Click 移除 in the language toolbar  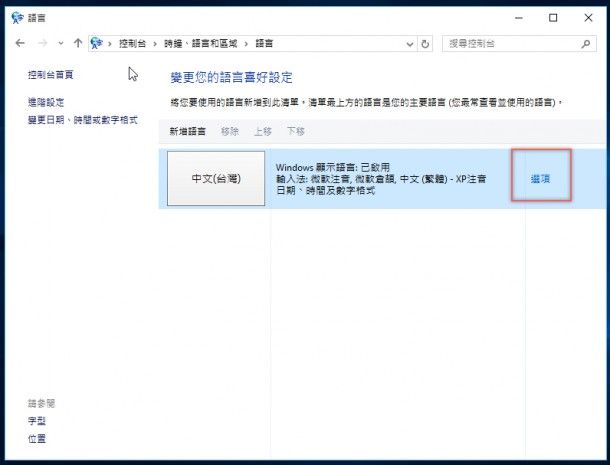pos(230,132)
